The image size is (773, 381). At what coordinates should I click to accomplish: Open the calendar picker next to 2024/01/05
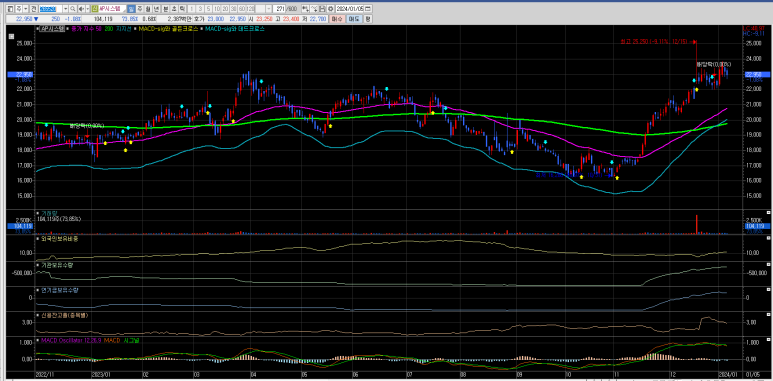click(368, 9)
